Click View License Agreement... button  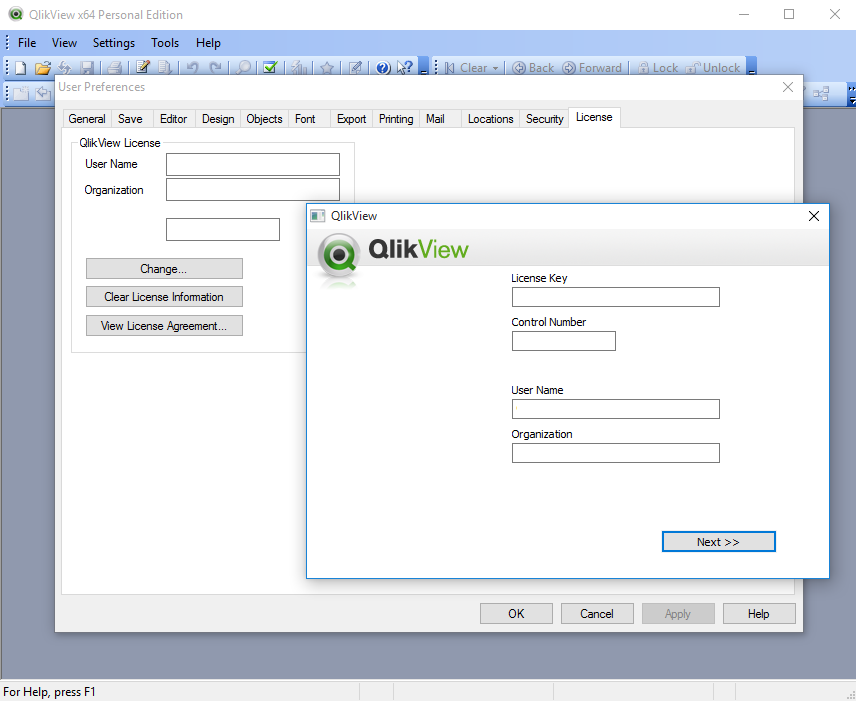pyautogui.click(x=164, y=325)
